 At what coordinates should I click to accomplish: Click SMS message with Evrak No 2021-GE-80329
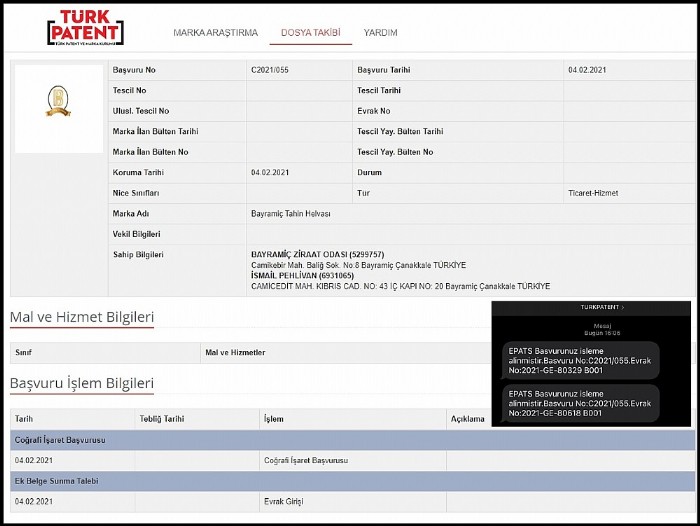pyautogui.click(x=580, y=361)
